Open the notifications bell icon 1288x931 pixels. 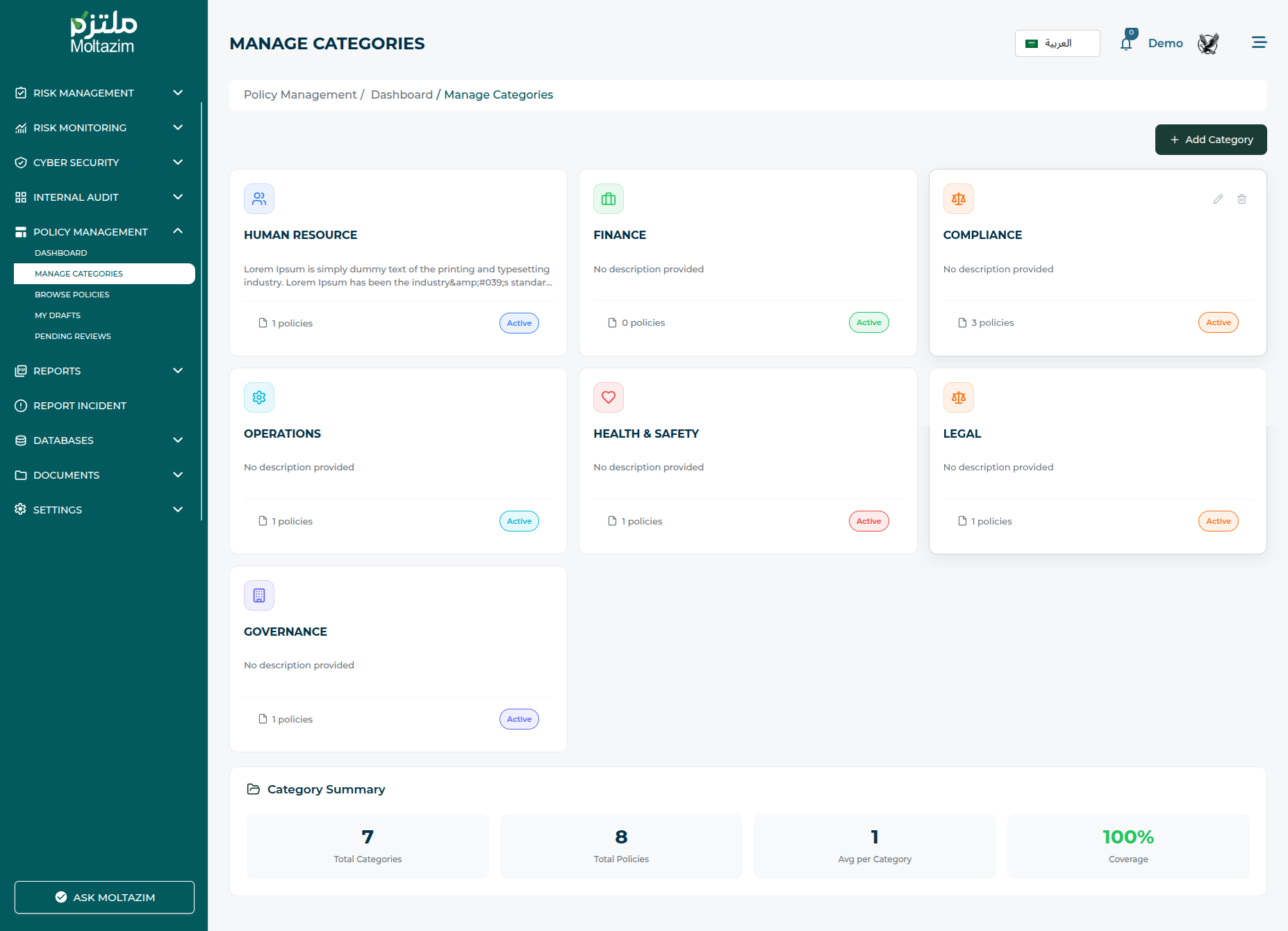click(x=1126, y=44)
